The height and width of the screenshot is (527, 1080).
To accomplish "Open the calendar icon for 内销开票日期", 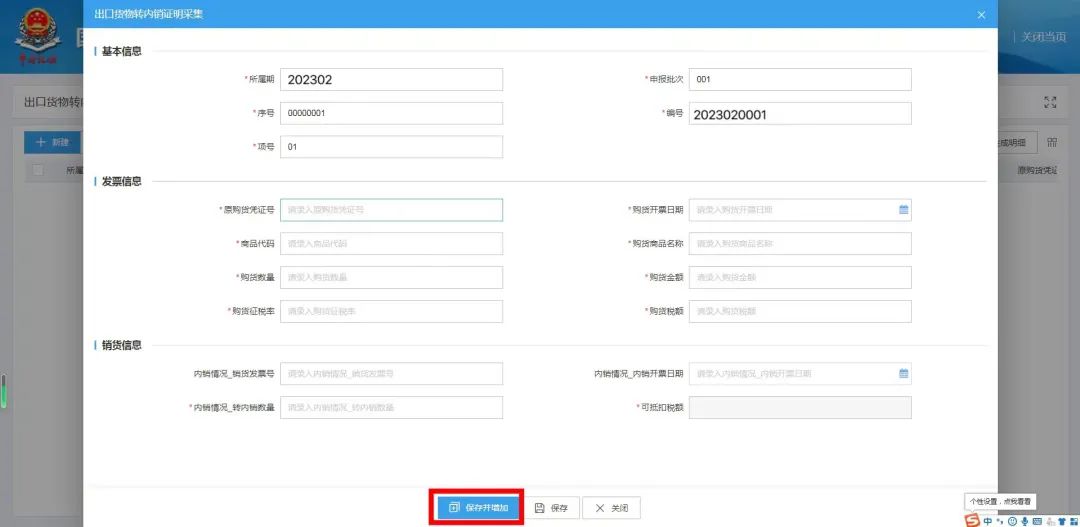I will [x=903, y=374].
